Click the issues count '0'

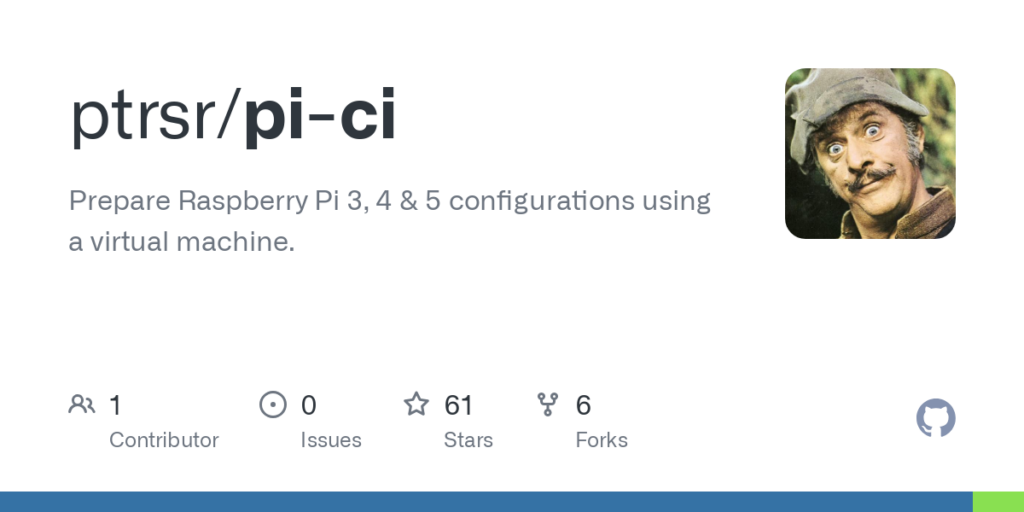[x=309, y=405]
